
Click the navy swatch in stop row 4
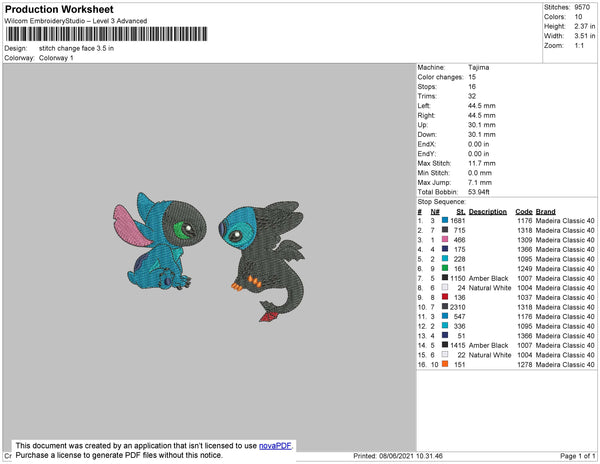coord(445,249)
